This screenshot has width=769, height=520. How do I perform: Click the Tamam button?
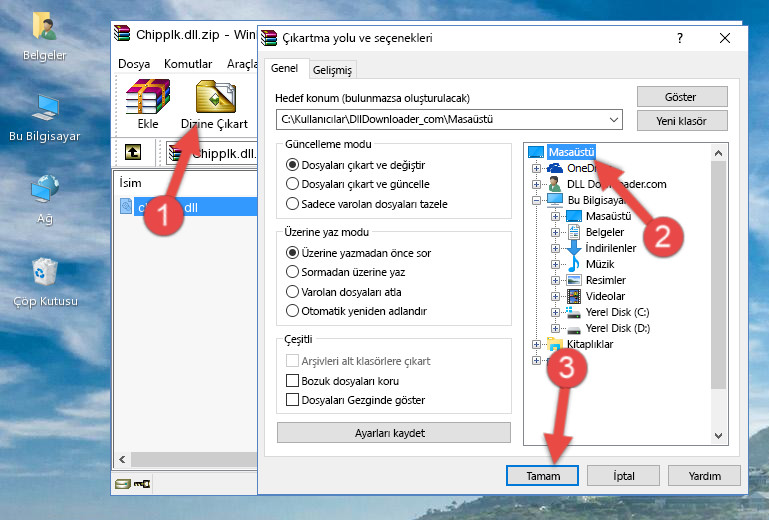542,476
